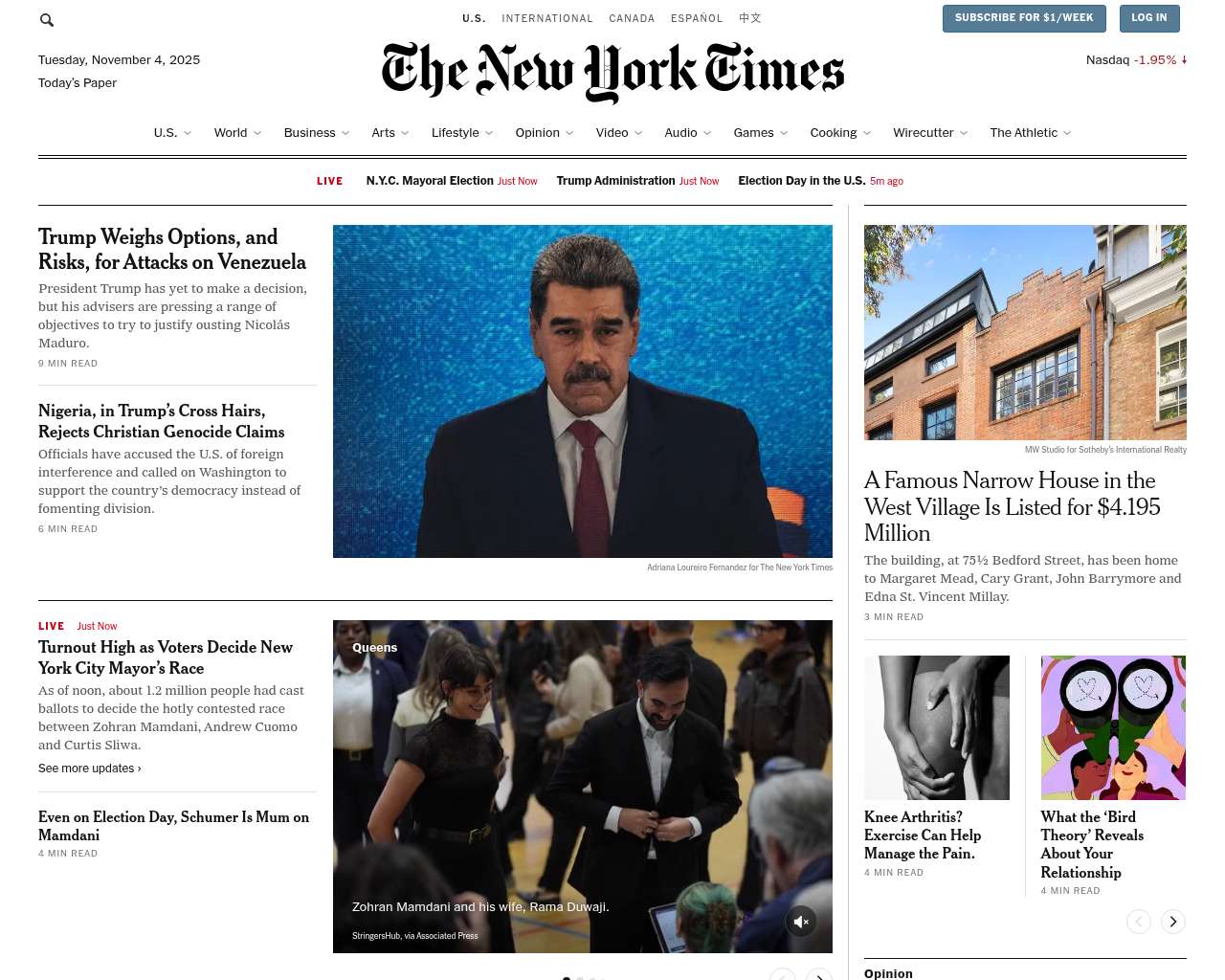This screenshot has height=980, width=1225.
Task: Open Bird Theory relationship article headline
Action: 1092,844
